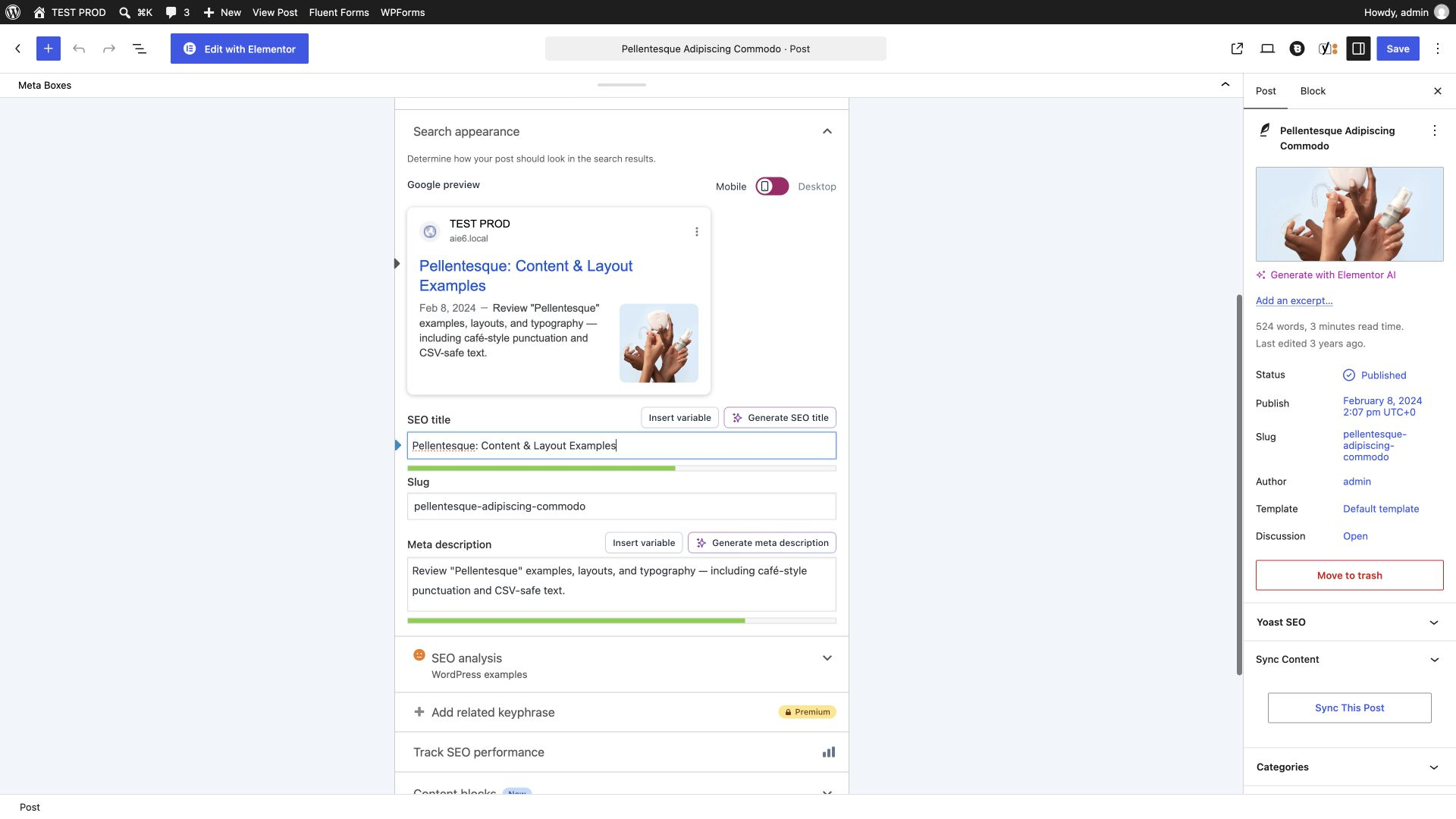Screen dimensions: 1456x819
Task: Change the author admin
Action: point(1357,482)
